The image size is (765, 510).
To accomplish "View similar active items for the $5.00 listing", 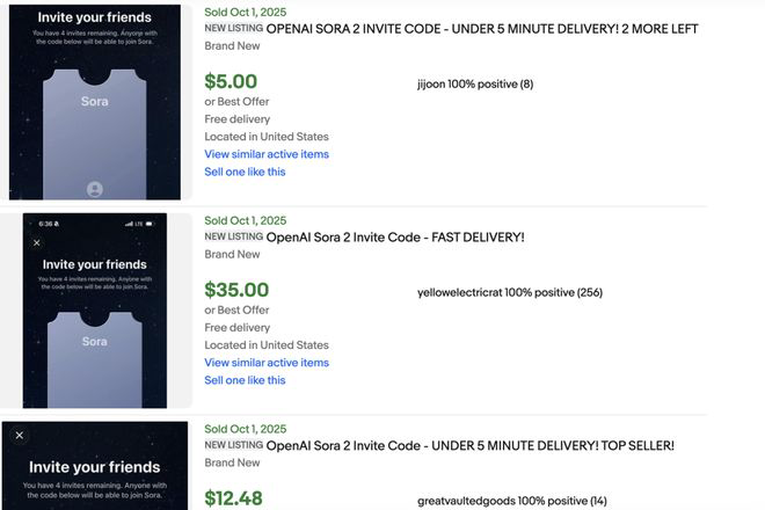I will [266, 154].
